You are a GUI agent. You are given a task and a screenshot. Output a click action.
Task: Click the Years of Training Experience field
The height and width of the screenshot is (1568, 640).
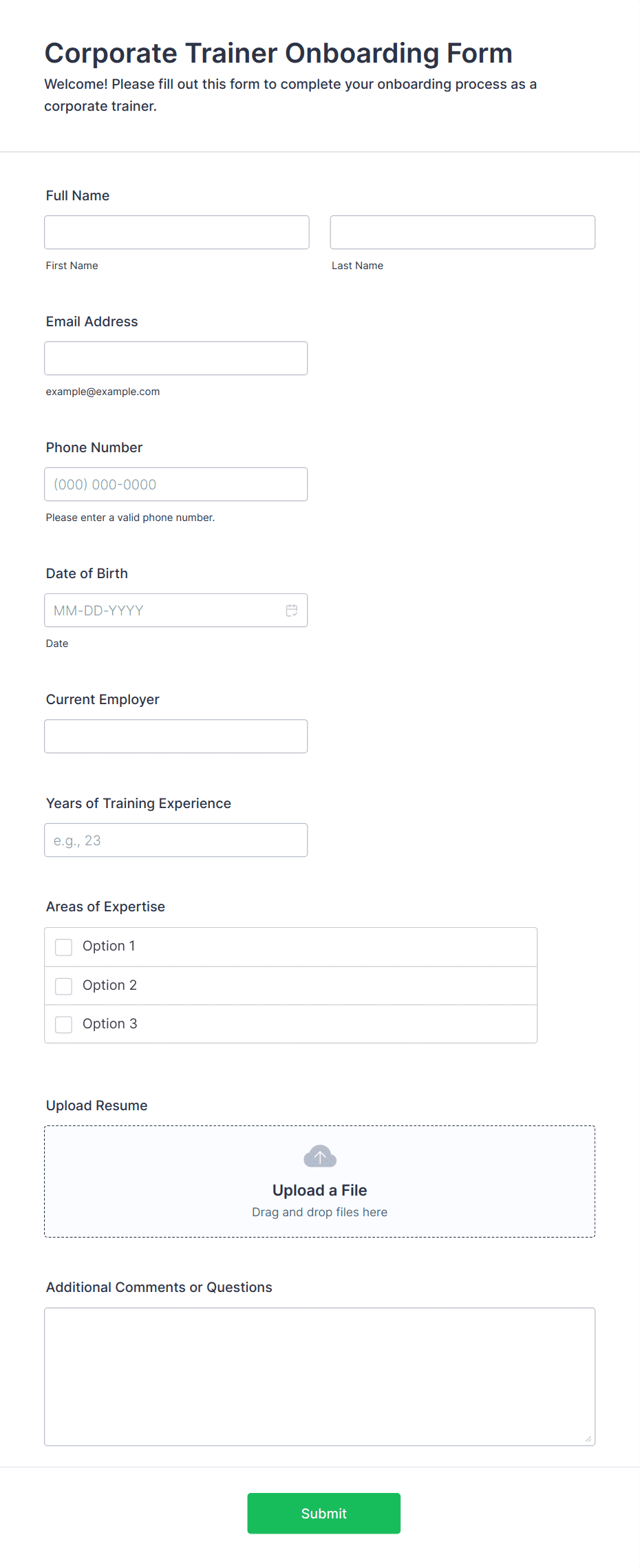(176, 840)
